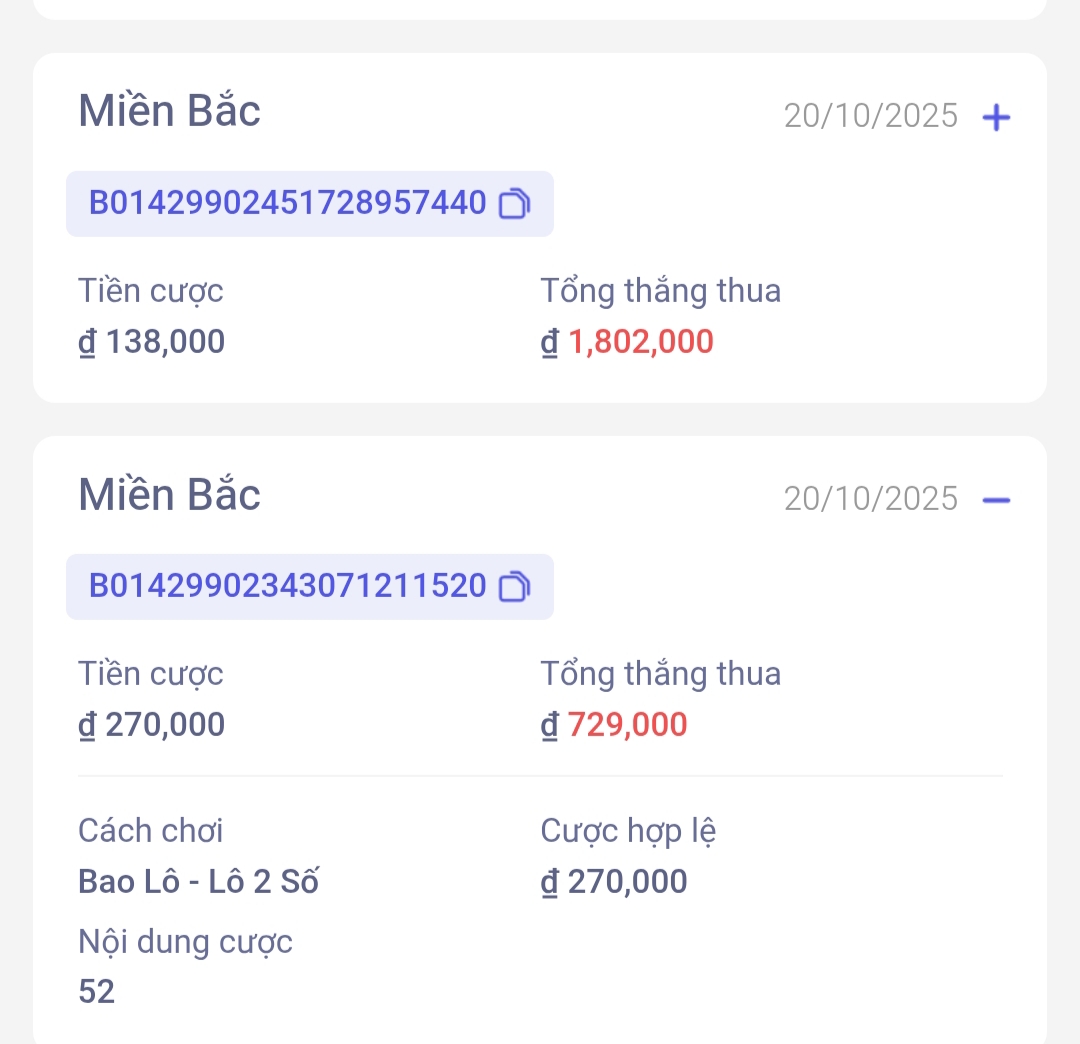Tap the đ 270,000 under Cược hợp lệ
Image resolution: width=1080 pixels, height=1044 pixels.
[614, 882]
